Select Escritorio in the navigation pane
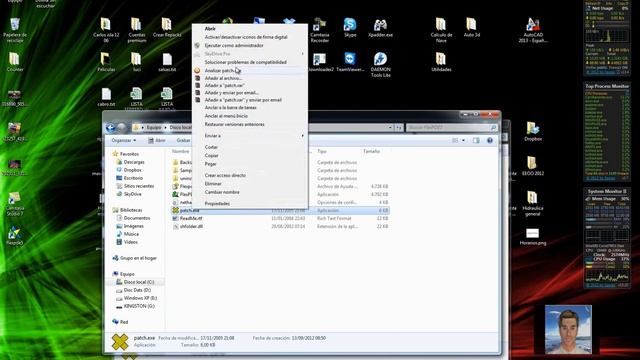This screenshot has height=360, width=640. (133, 178)
